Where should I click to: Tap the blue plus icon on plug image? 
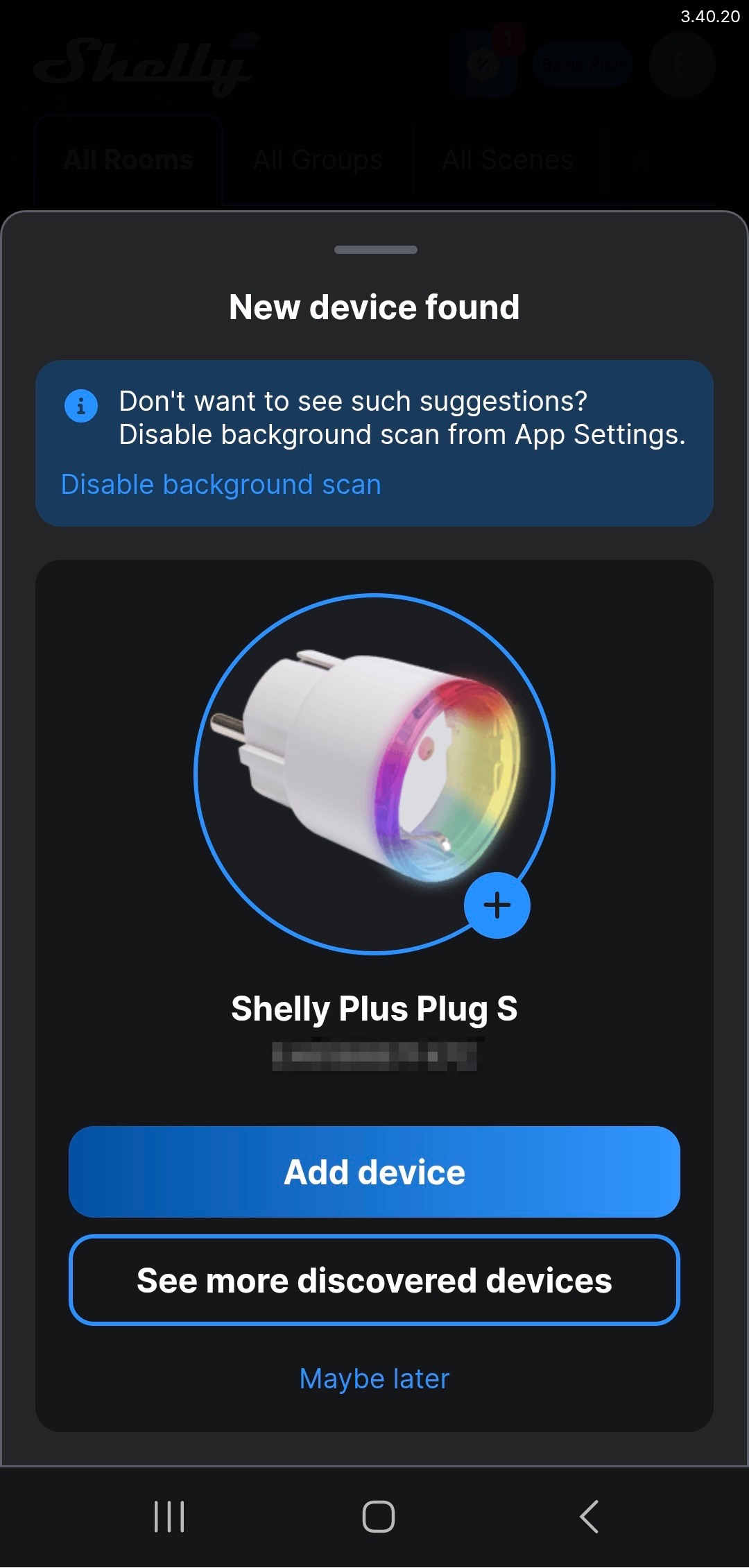(x=497, y=905)
